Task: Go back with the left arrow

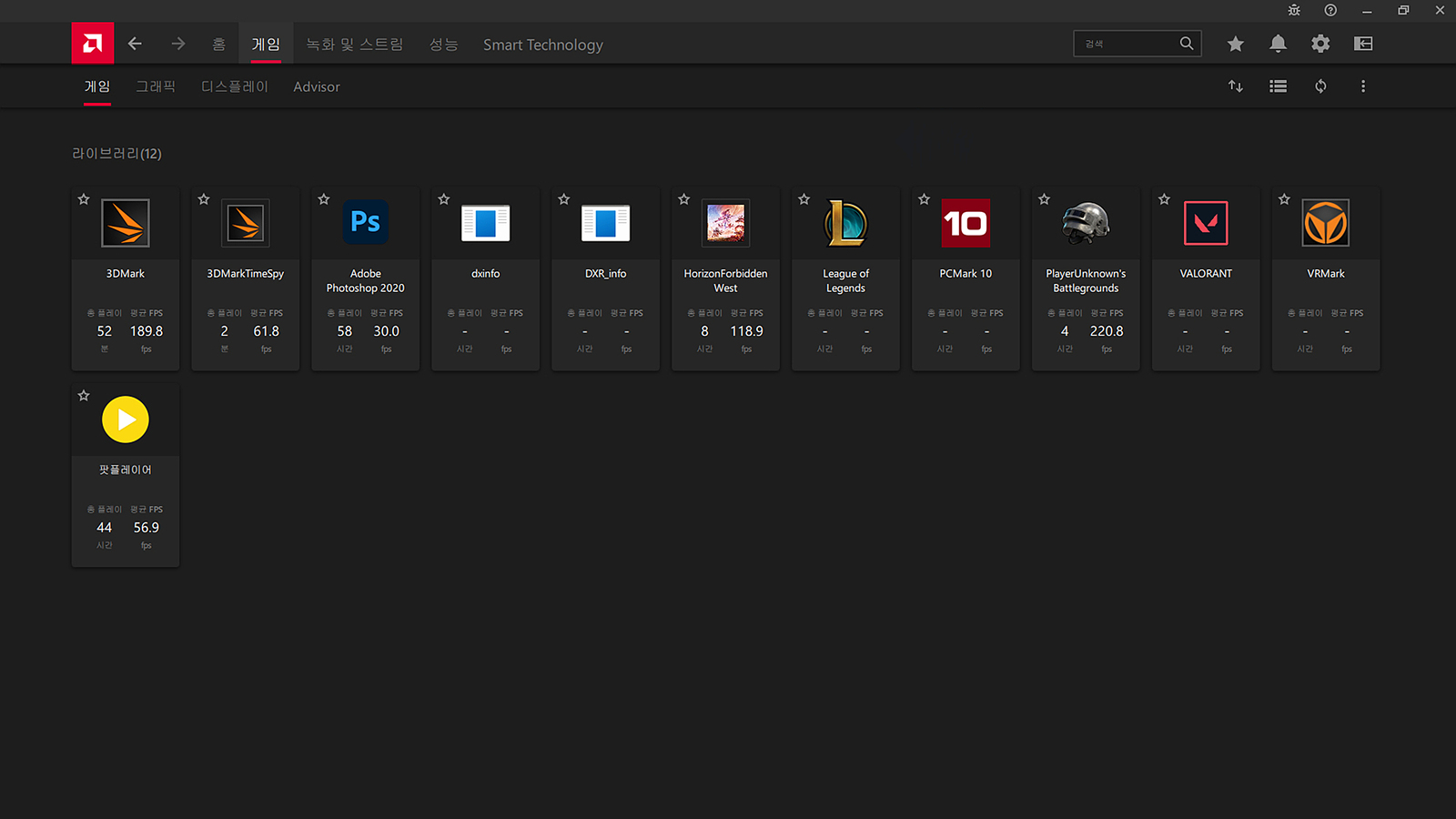Action: coord(135,44)
